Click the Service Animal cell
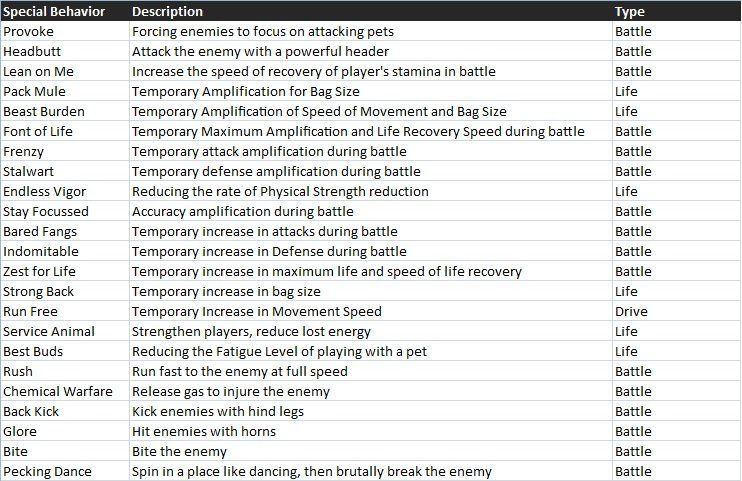Screen dimensions: 742x481 click(x=49, y=331)
